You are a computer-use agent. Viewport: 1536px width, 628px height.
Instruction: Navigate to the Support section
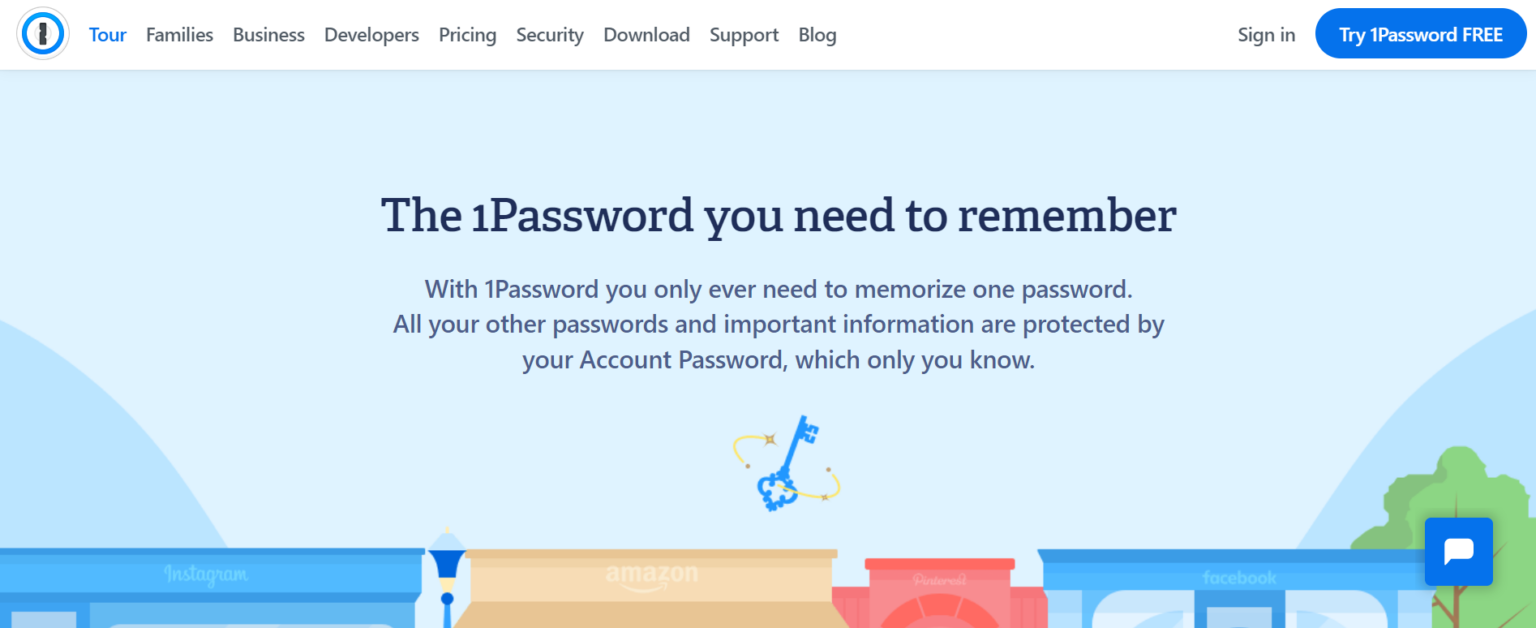coord(743,34)
